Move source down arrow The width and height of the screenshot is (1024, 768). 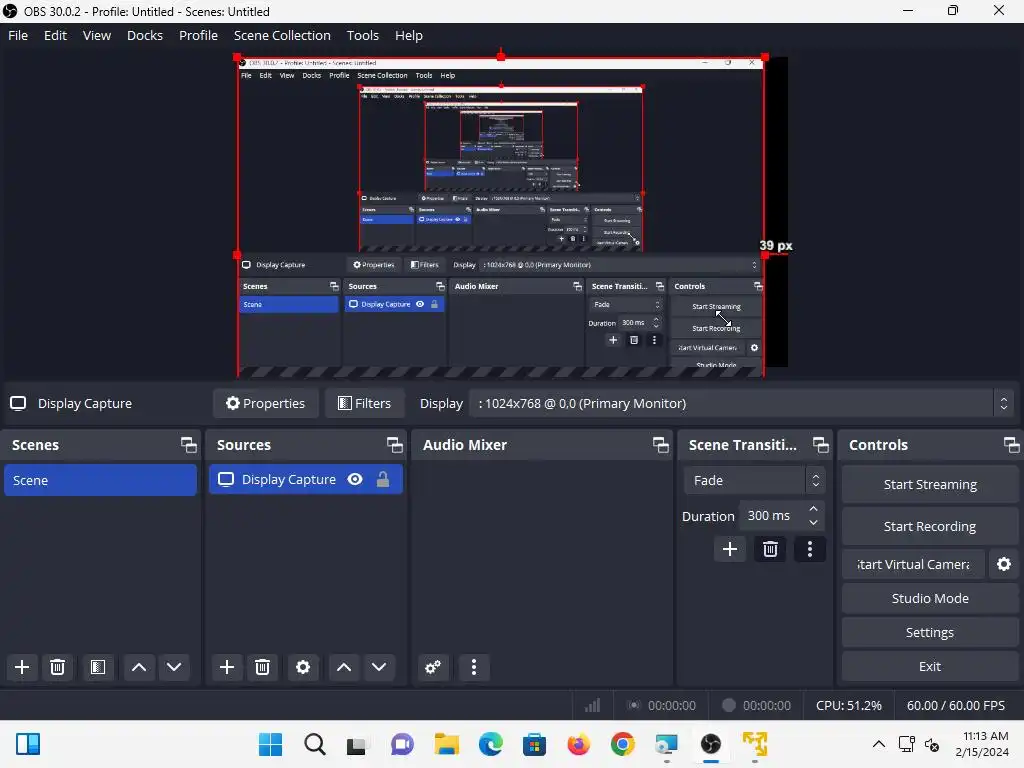[x=379, y=667]
